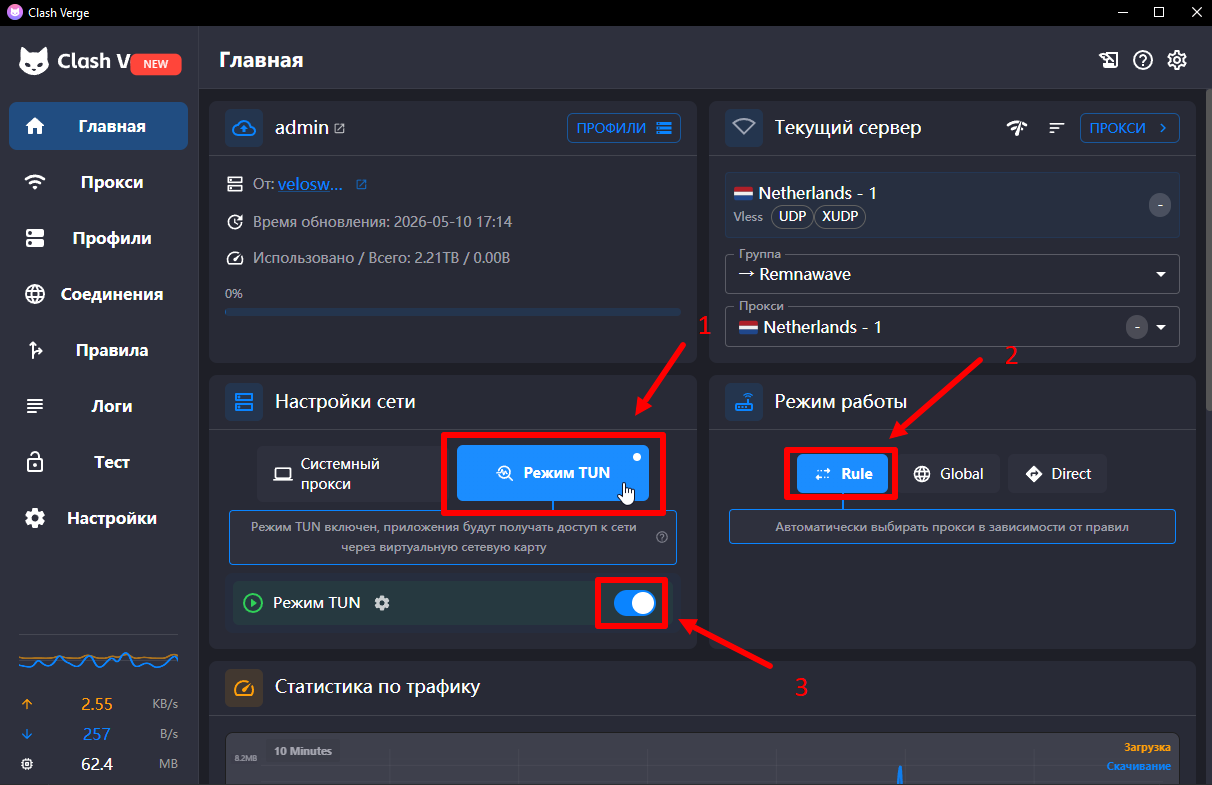Open the Профили sidebar section
Screen dimensions: 1212x785
(98, 238)
